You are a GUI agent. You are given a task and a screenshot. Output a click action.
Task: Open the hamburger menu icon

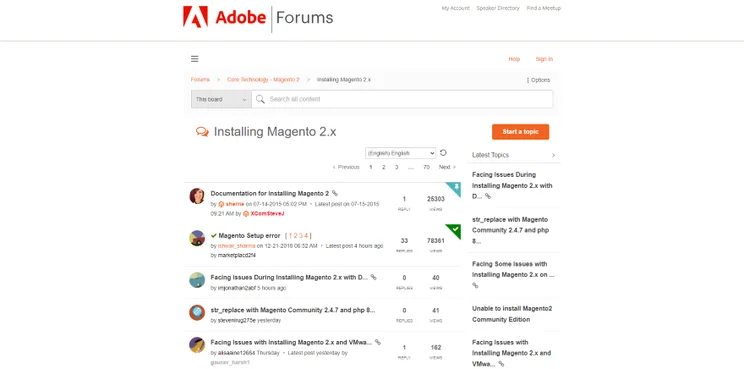[195, 59]
